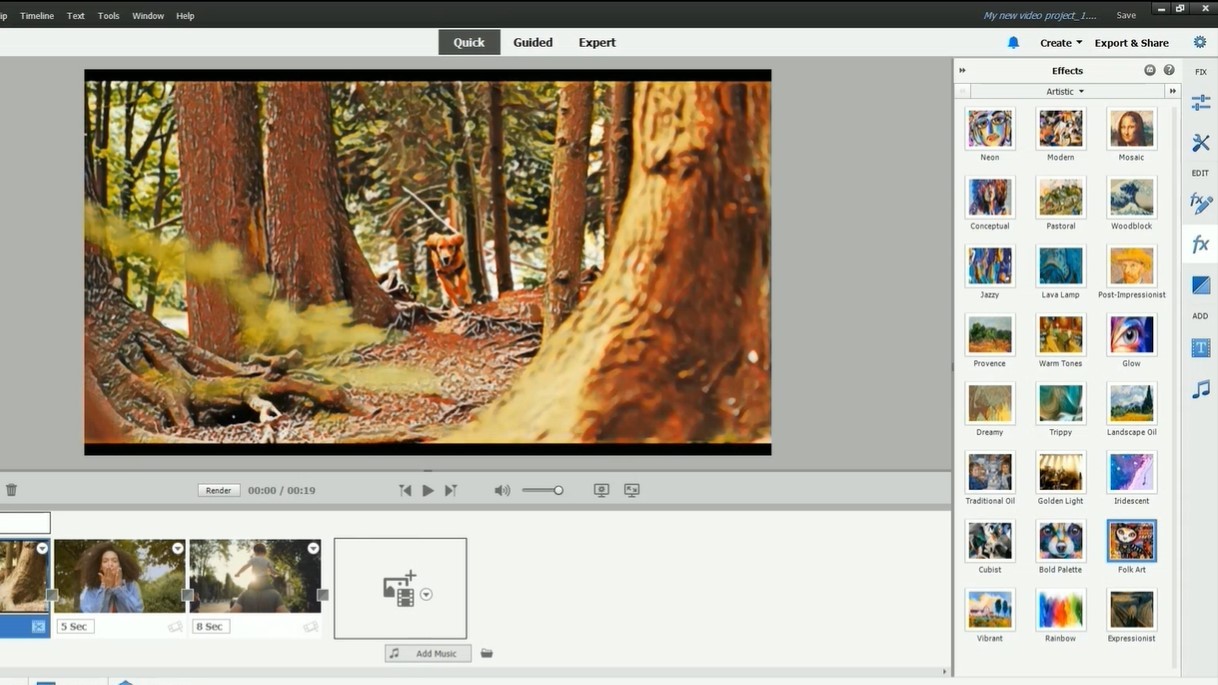1218x685 pixels.
Task: Click the add media film icon
Action: click(400, 589)
